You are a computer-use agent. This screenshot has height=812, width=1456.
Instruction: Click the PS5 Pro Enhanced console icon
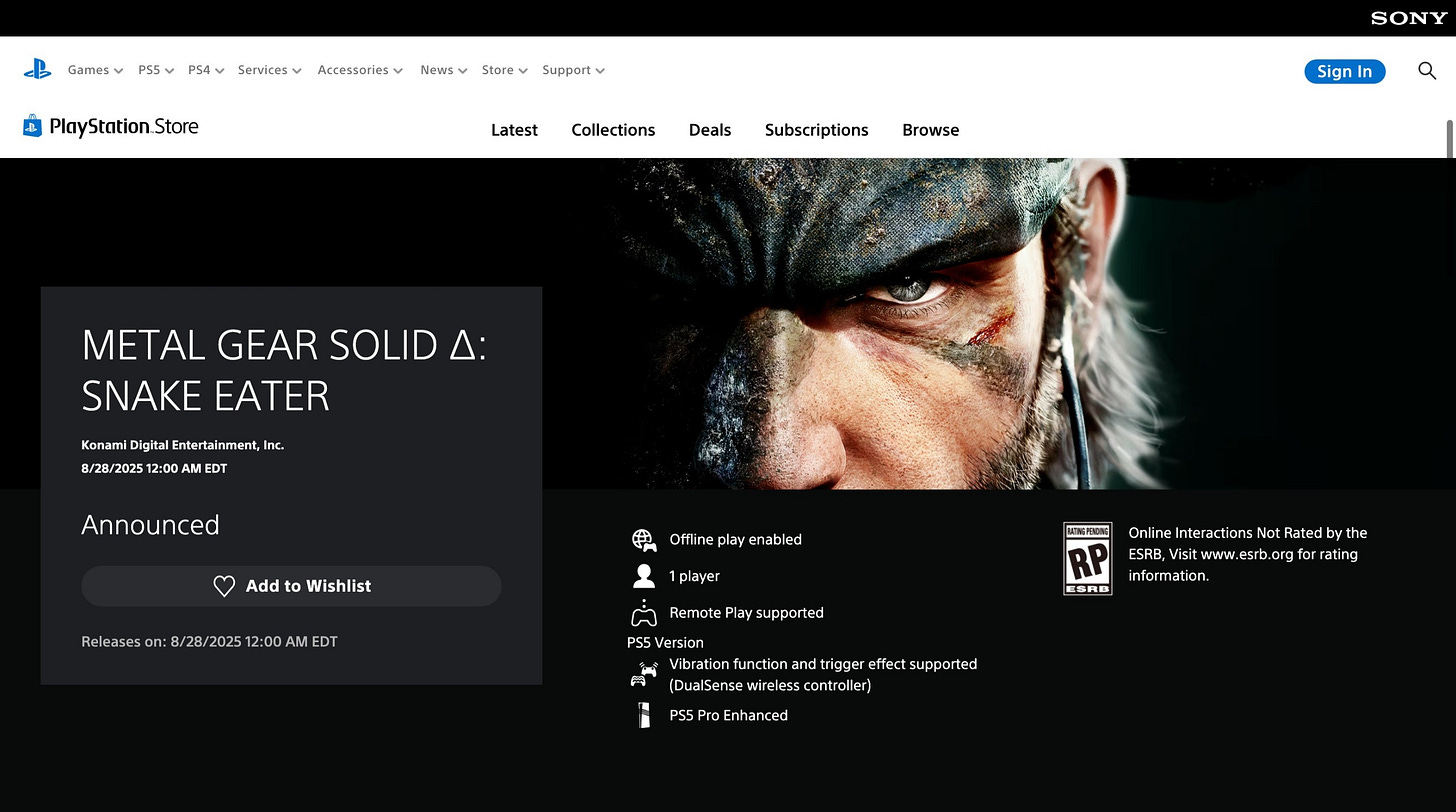pos(644,715)
